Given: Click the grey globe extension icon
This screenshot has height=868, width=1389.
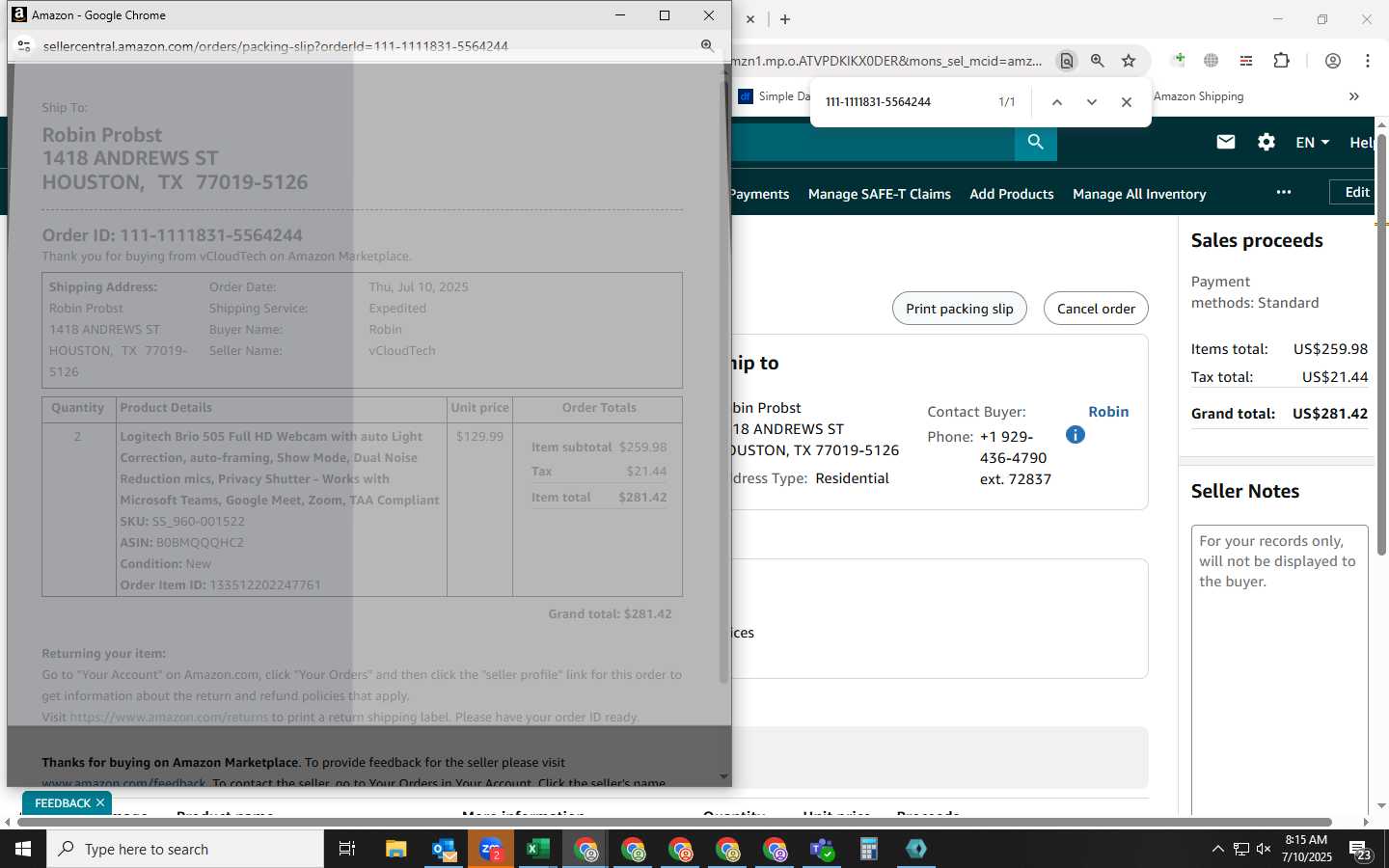Looking at the screenshot, I should (1212, 60).
